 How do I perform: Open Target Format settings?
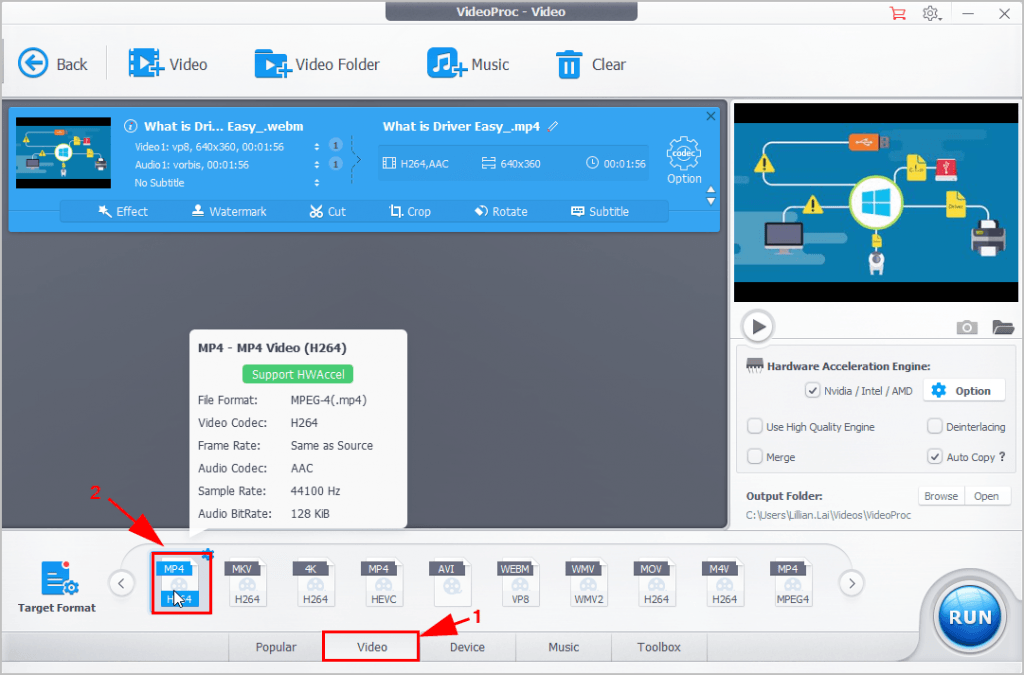pos(57,586)
